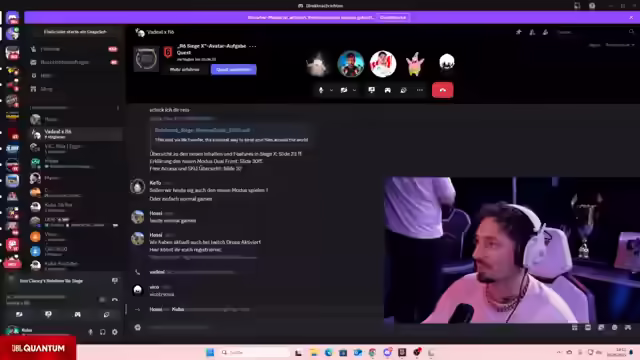Open Direct Messages home icon
Image resolution: width=640 pixels, height=360 pixels.
12,18
